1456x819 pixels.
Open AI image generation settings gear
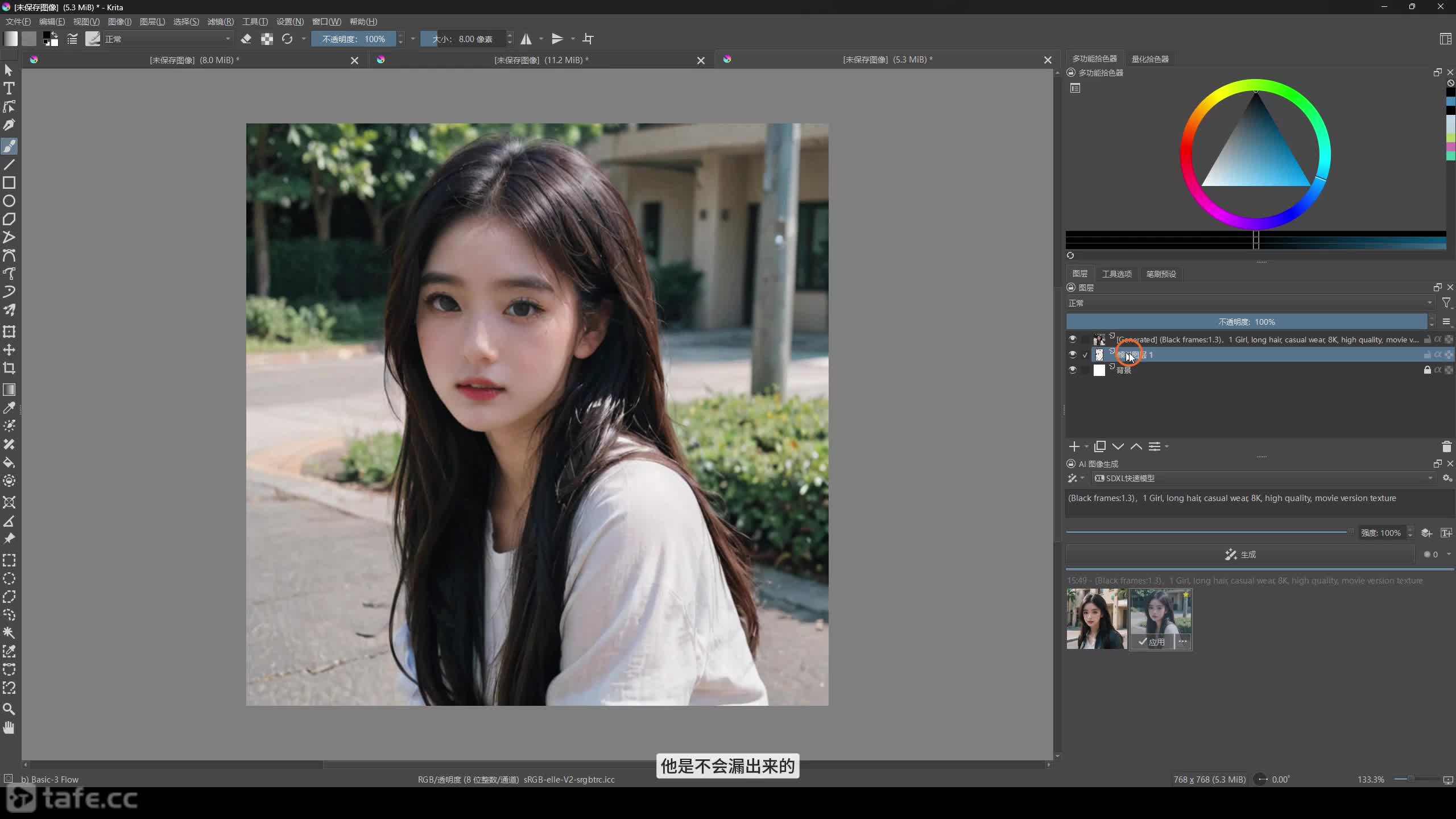point(1447,478)
